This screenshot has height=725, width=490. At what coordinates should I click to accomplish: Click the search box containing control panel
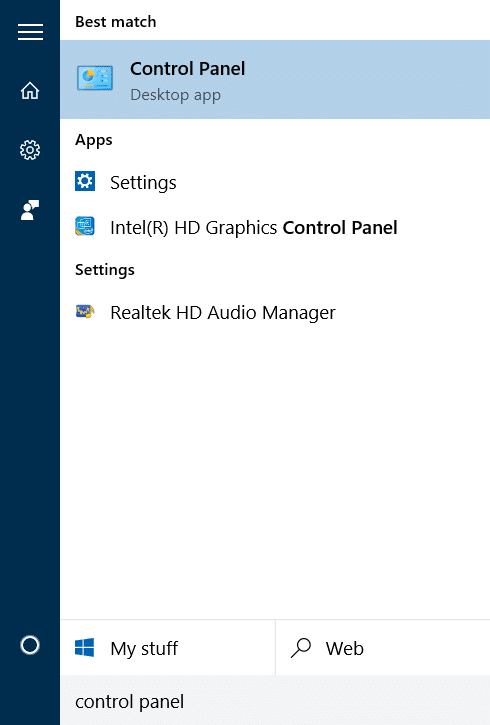coord(275,700)
